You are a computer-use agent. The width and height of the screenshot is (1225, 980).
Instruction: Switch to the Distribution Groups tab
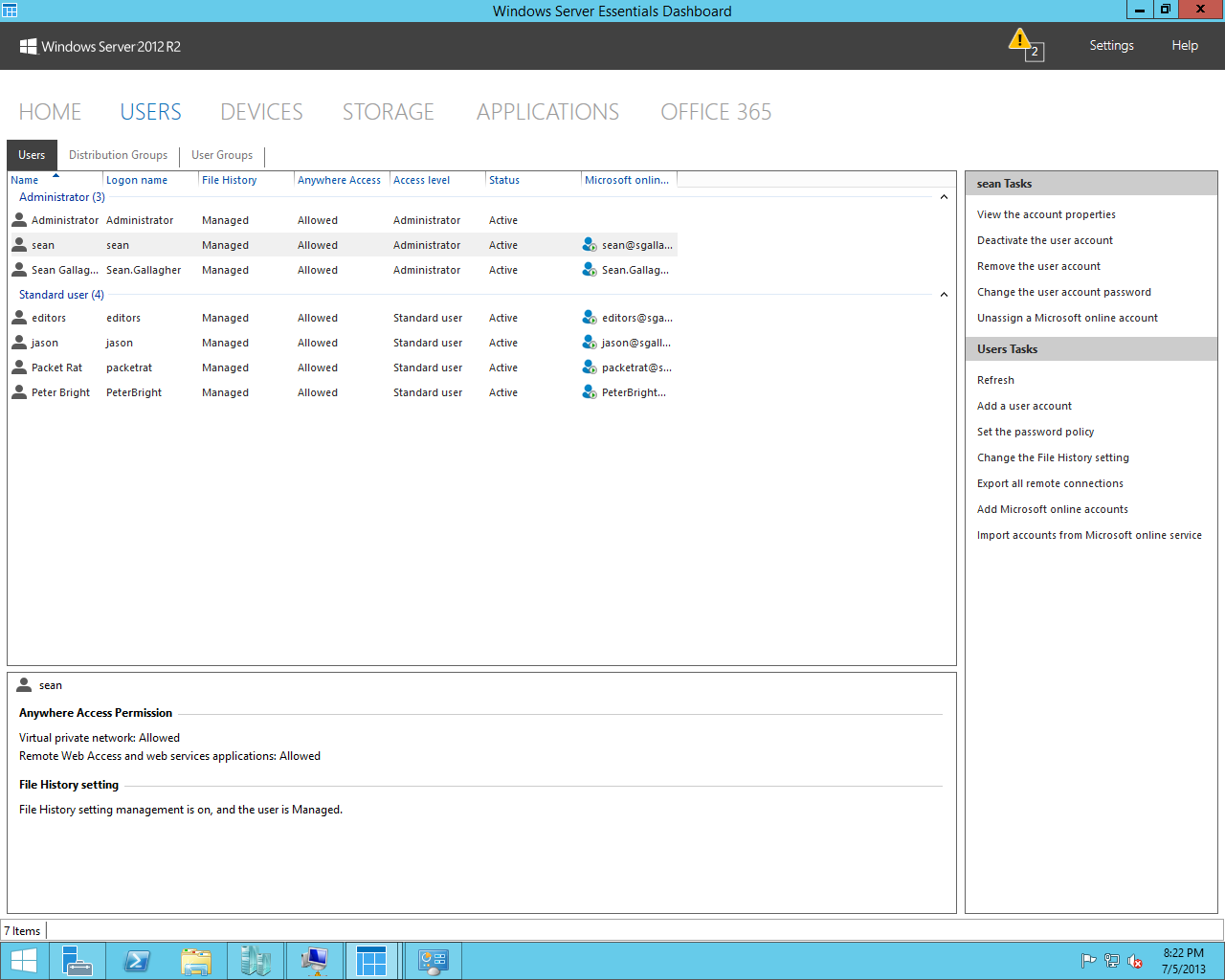pos(118,154)
